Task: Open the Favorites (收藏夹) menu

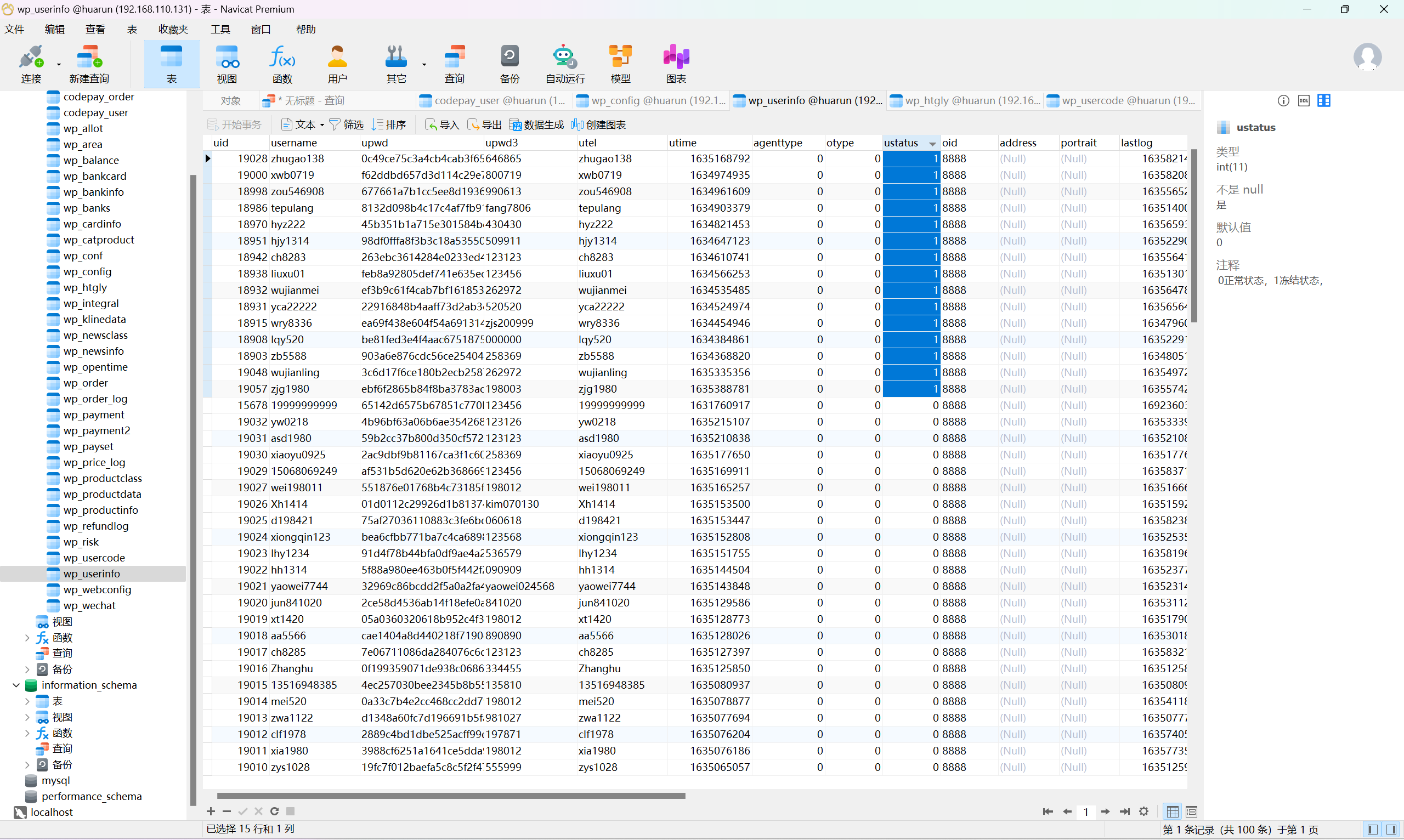Action: click(x=173, y=29)
